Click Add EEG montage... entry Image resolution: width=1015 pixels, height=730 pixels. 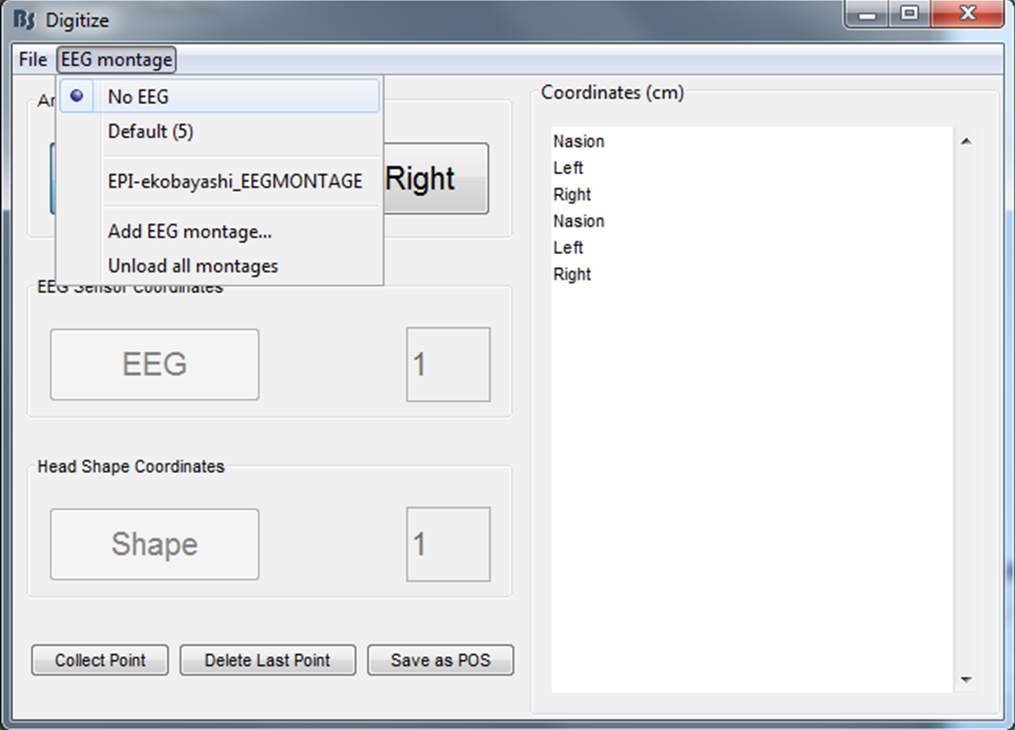(190, 232)
